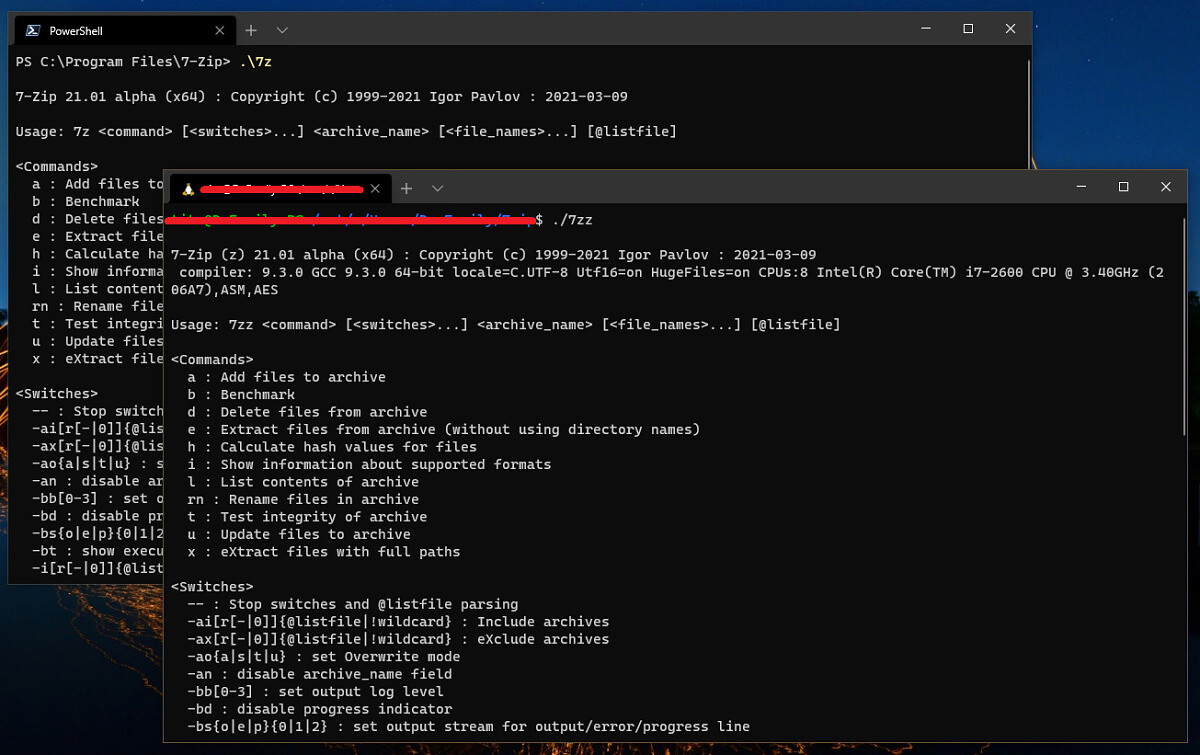1200x755 pixels.
Task: Close the front terminal window
Action: click(x=1166, y=187)
